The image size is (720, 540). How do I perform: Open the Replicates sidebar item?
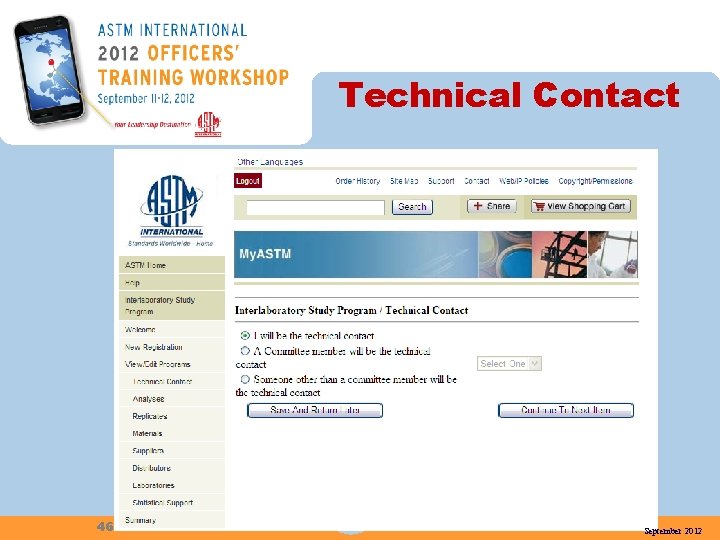click(x=172, y=416)
